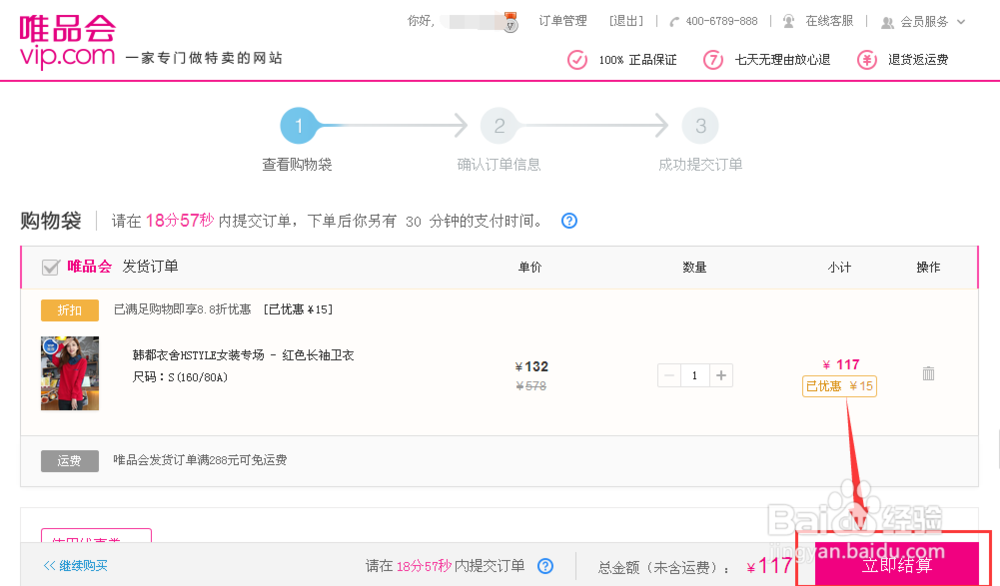
Task: Click the phone icon beside 400-6789-888
Action: tap(674, 22)
